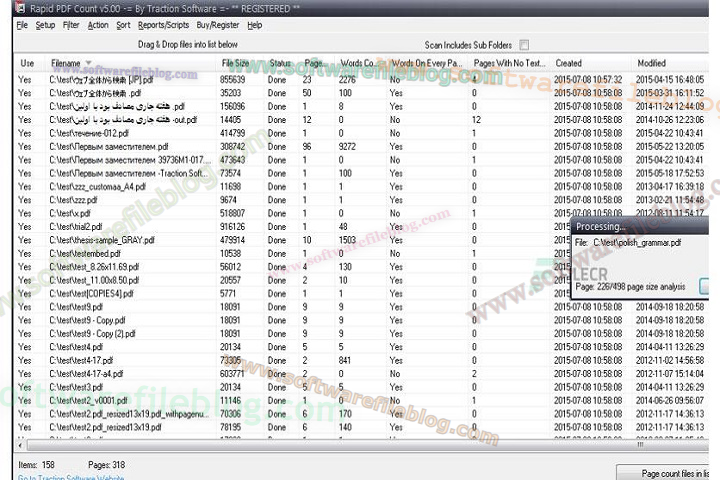The height and width of the screenshot is (480, 720).
Task: Click the Rapid PDF Count title bar icon
Action: [20, 8]
